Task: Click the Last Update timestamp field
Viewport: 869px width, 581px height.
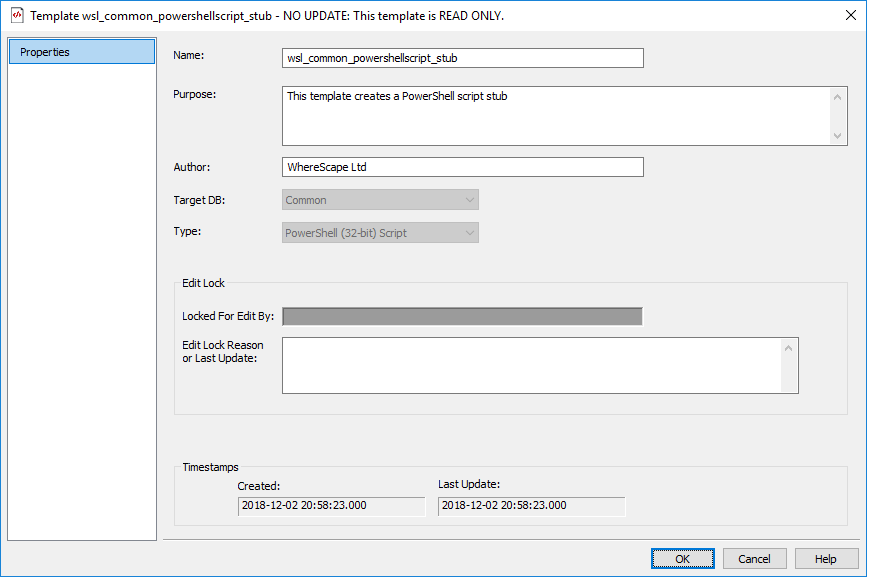Action: 531,506
